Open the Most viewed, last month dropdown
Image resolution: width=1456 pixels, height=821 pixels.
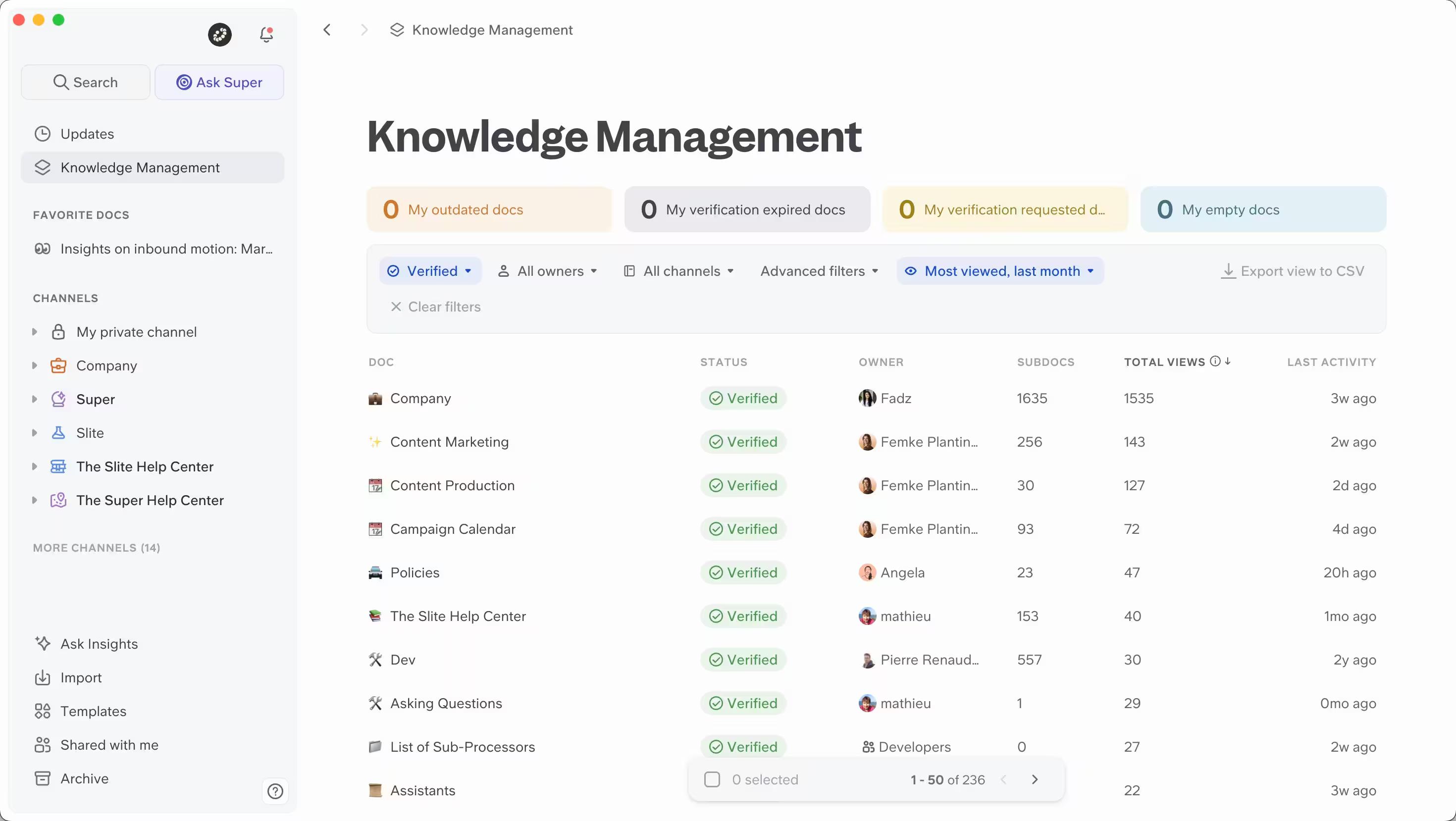pyautogui.click(x=1000, y=271)
